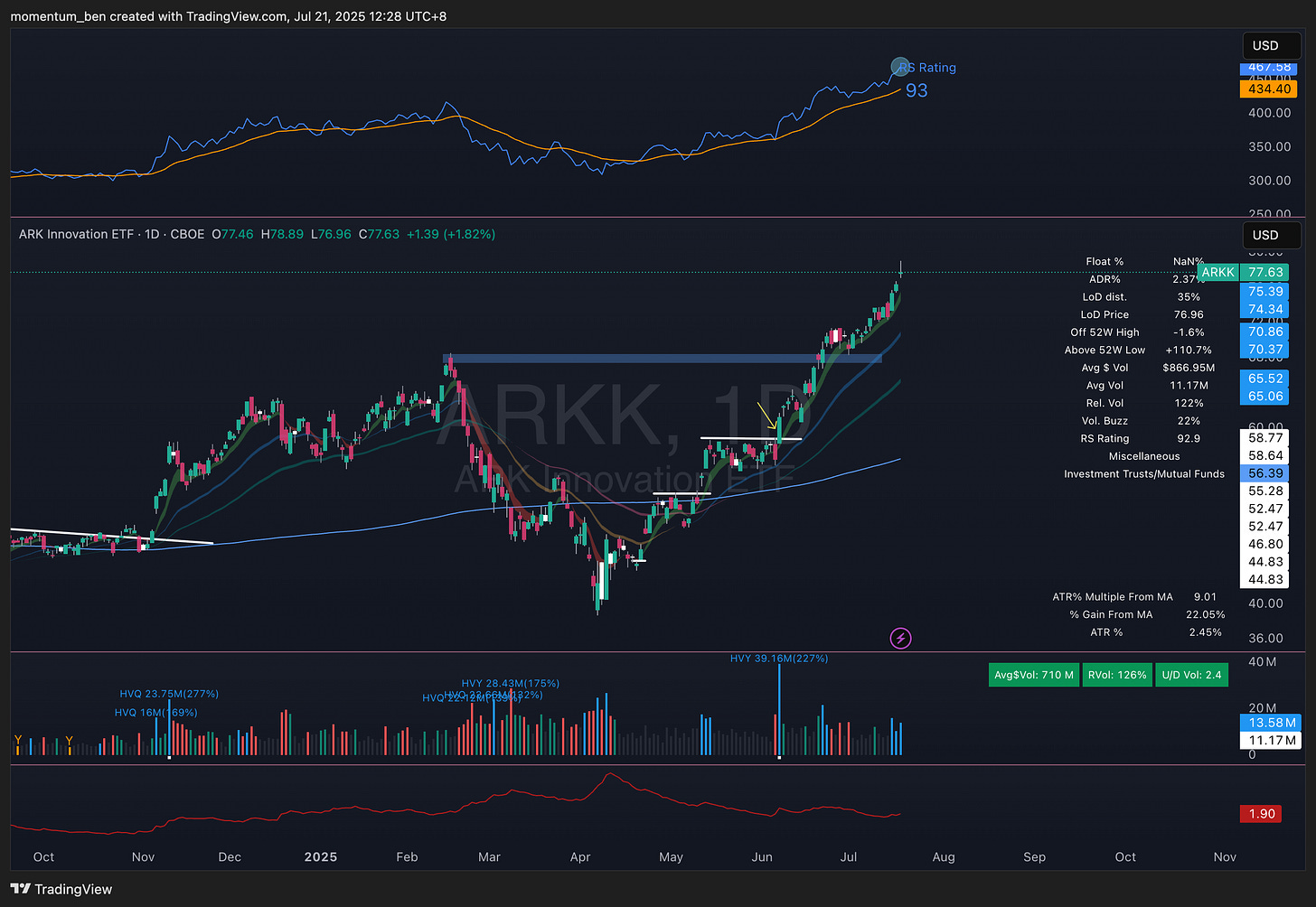This screenshot has width=1316, height=907.
Task: Open the TradingView logo at bottom left
Action: 61,889
